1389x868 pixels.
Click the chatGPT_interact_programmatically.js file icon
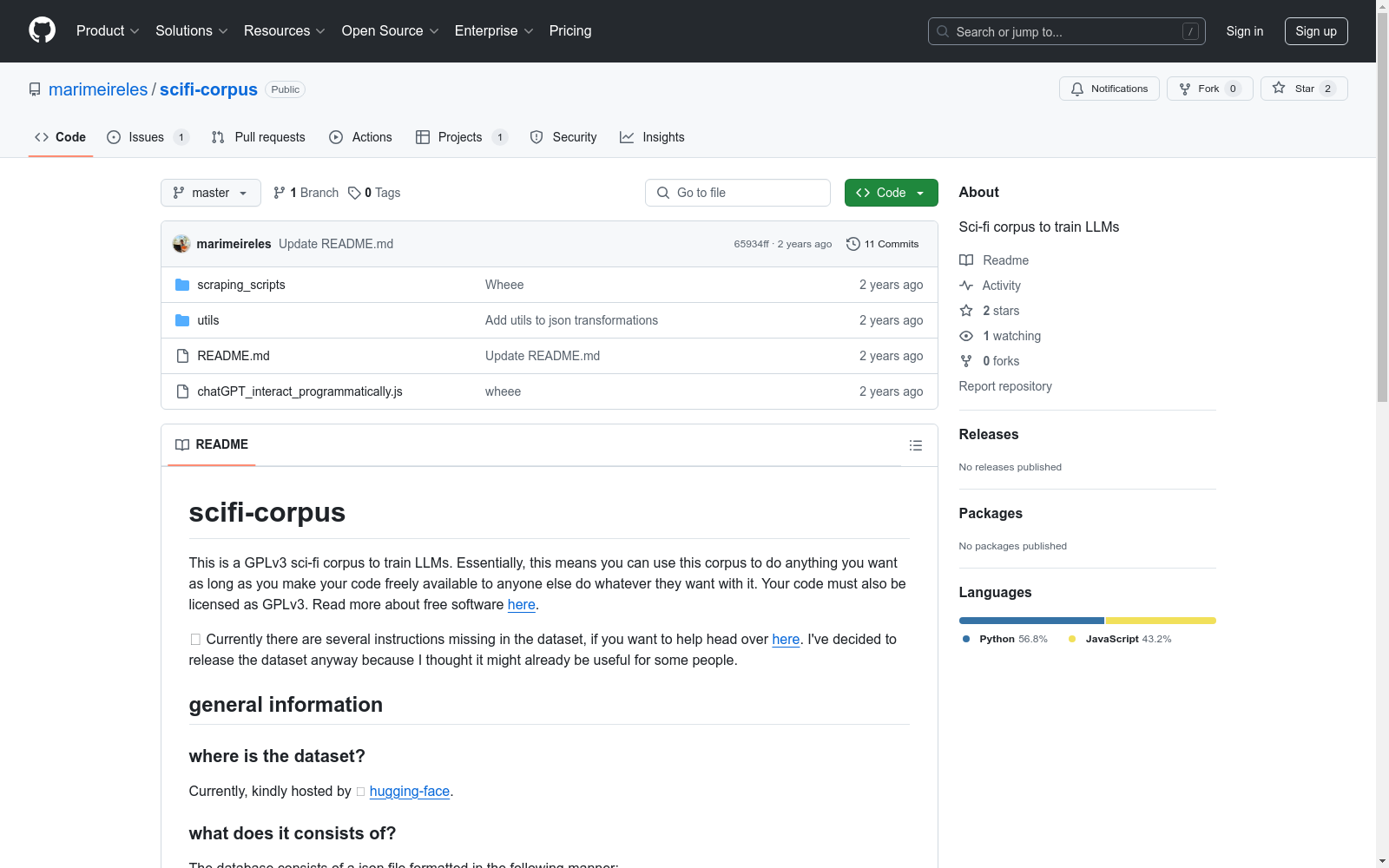182,391
